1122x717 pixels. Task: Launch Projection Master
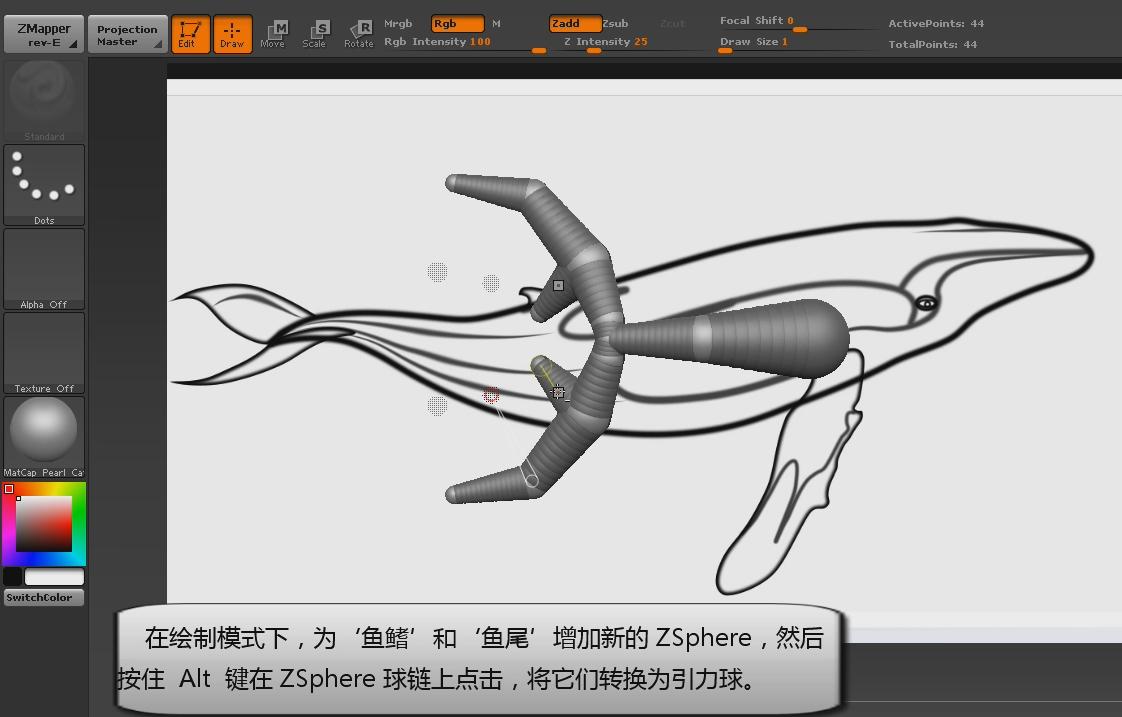click(x=127, y=34)
